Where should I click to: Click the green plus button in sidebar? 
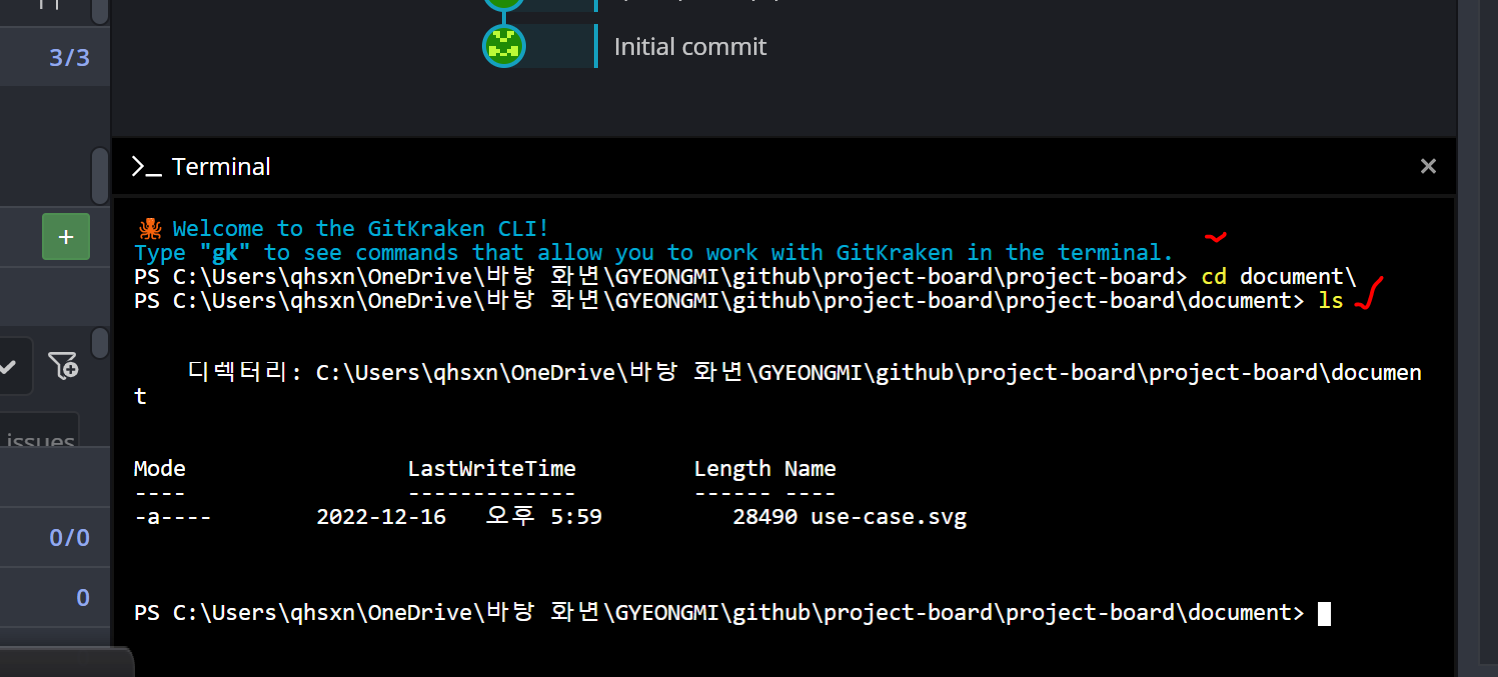point(66,237)
